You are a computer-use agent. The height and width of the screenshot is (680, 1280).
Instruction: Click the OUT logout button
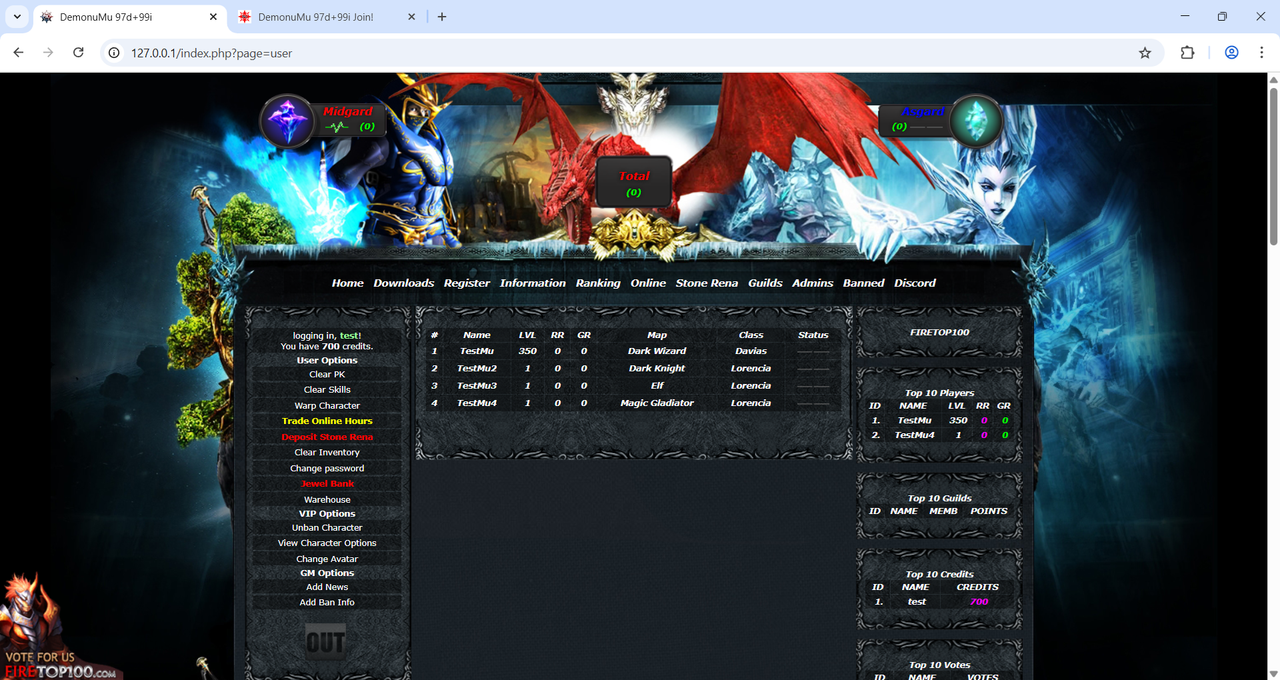tap(325, 642)
